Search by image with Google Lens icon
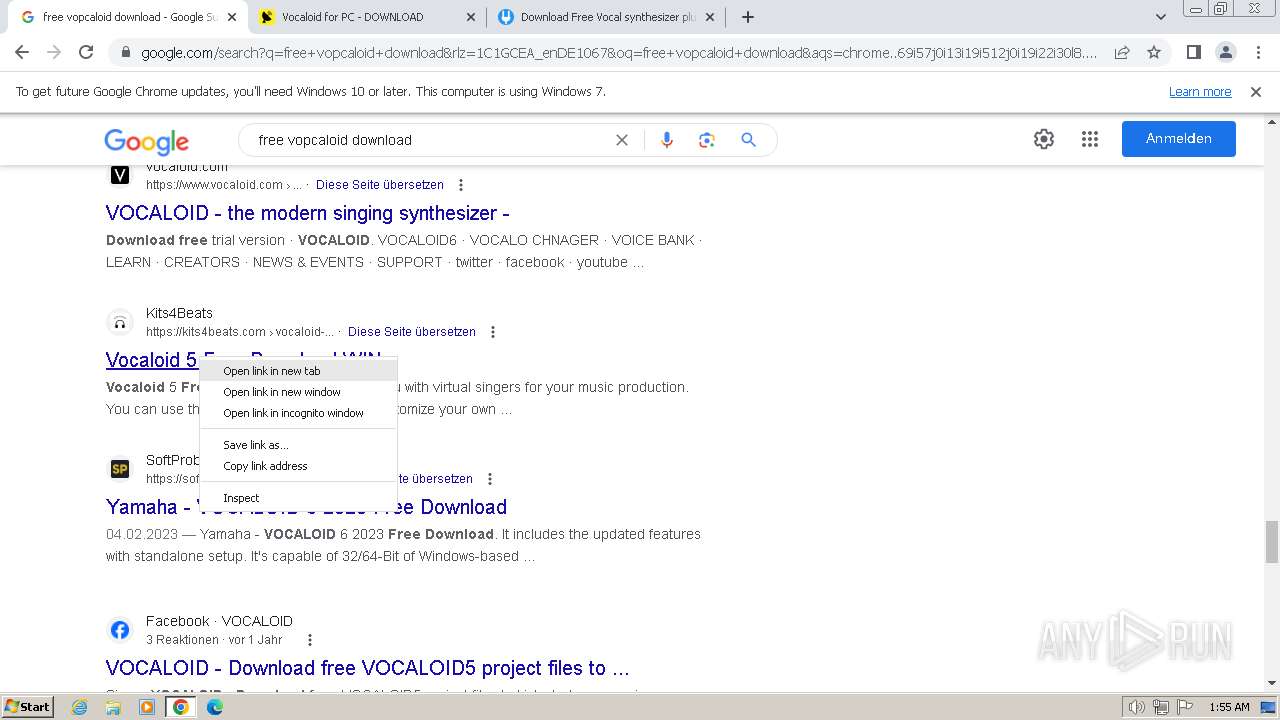 point(707,140)
